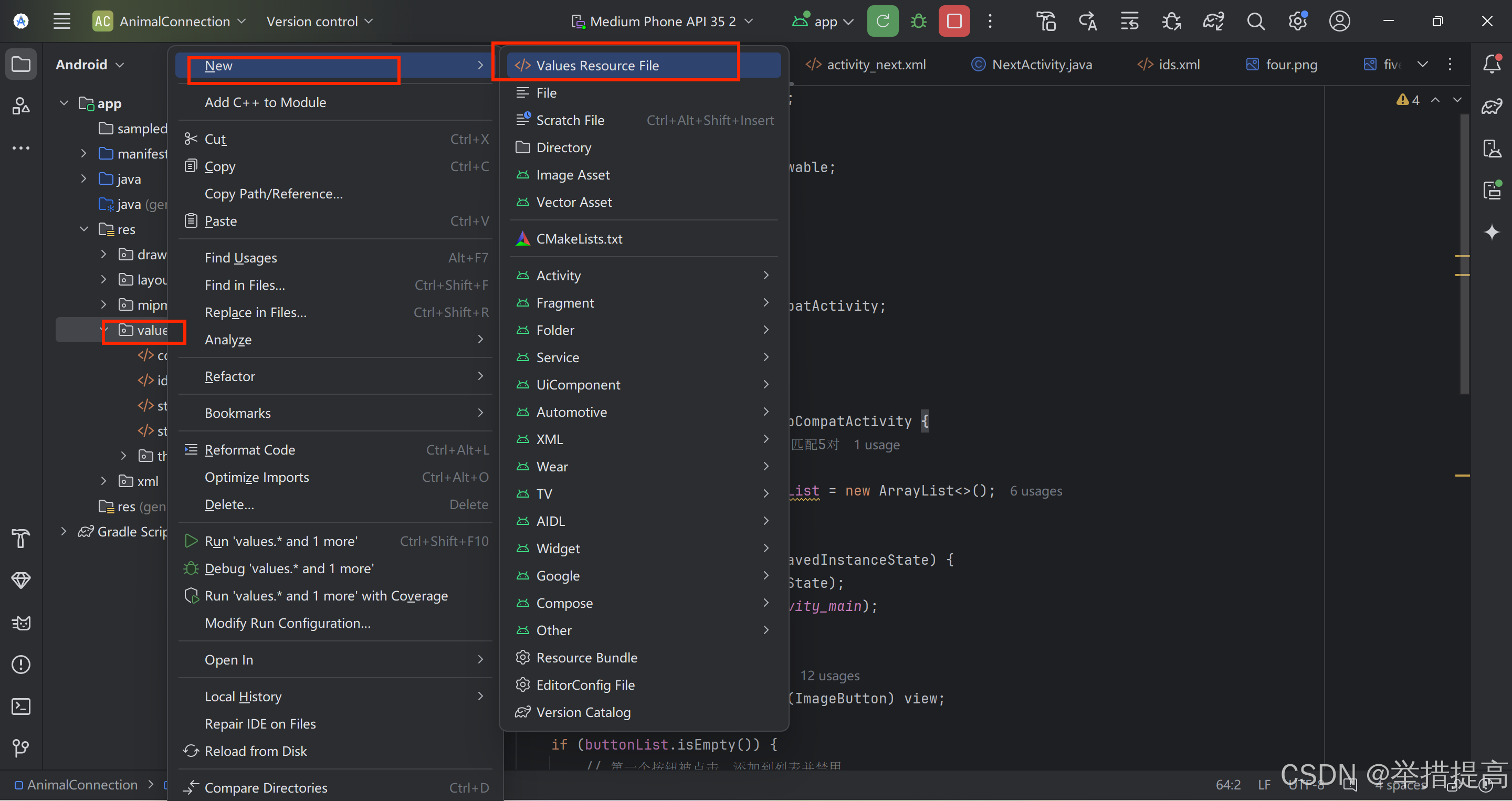The height and width of the screenshot is (801, 1512).
Task: Open the Terminal tool window
Action: (x=21, y=706)
